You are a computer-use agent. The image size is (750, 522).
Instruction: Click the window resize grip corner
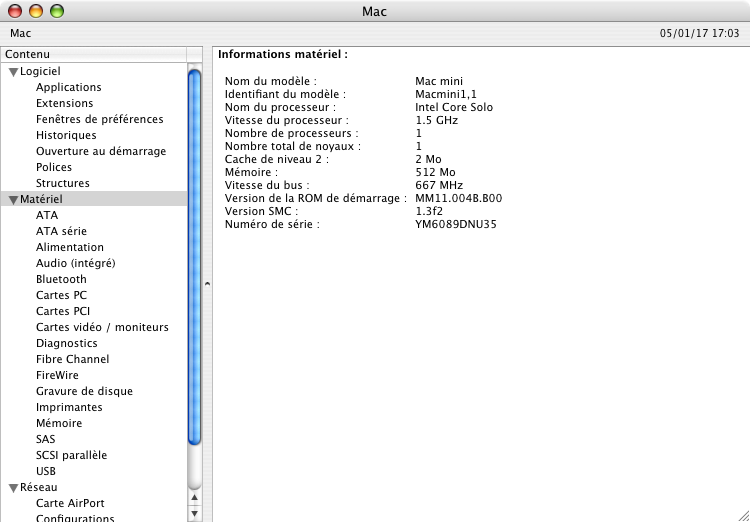[743, 515]
